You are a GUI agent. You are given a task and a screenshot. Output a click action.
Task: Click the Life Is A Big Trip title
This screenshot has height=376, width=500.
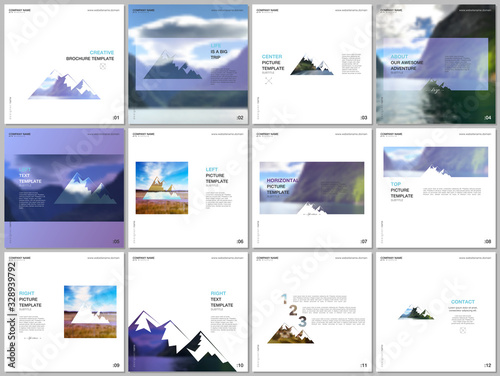tap(219, 51)
